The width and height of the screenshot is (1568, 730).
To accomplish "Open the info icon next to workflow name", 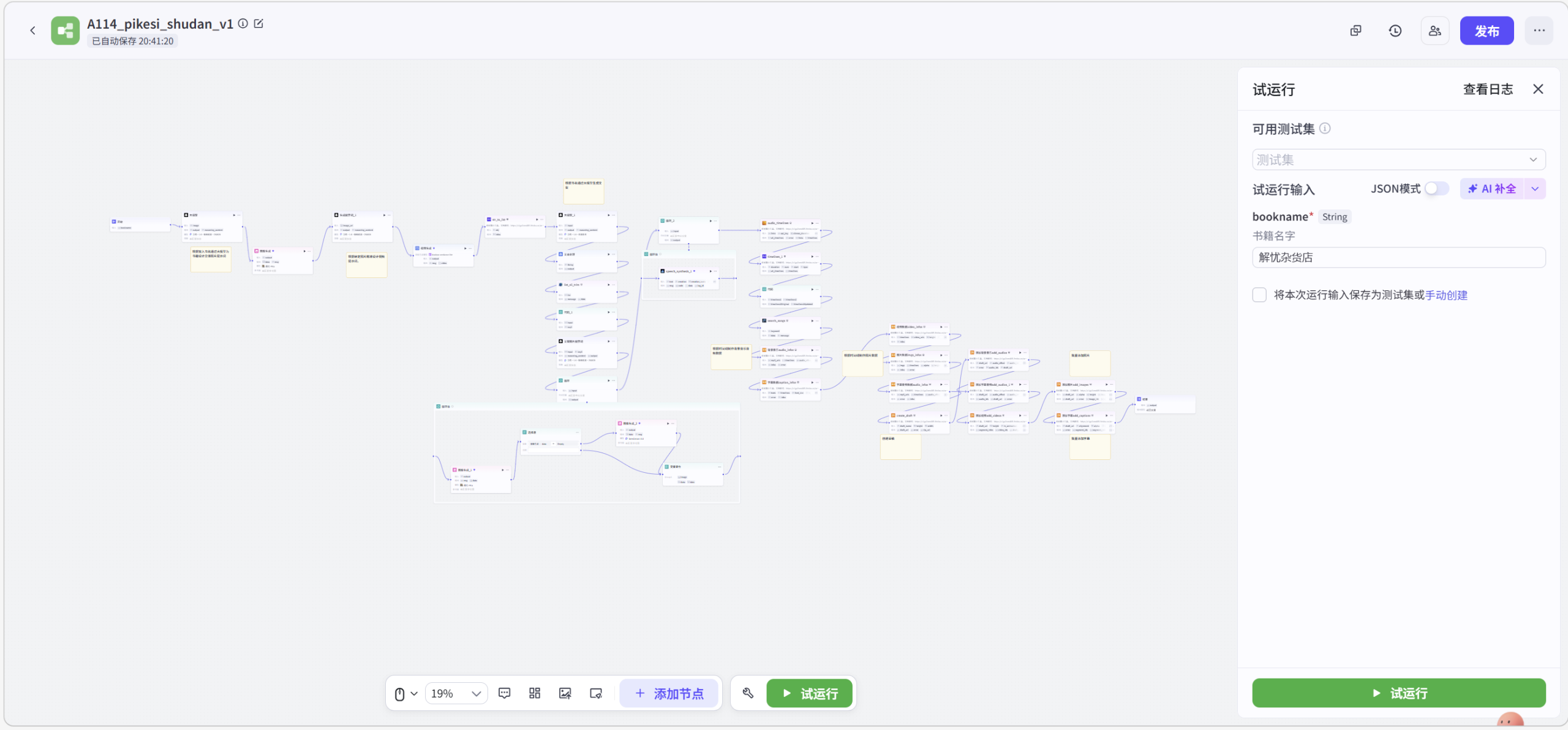I will (243, 24).
